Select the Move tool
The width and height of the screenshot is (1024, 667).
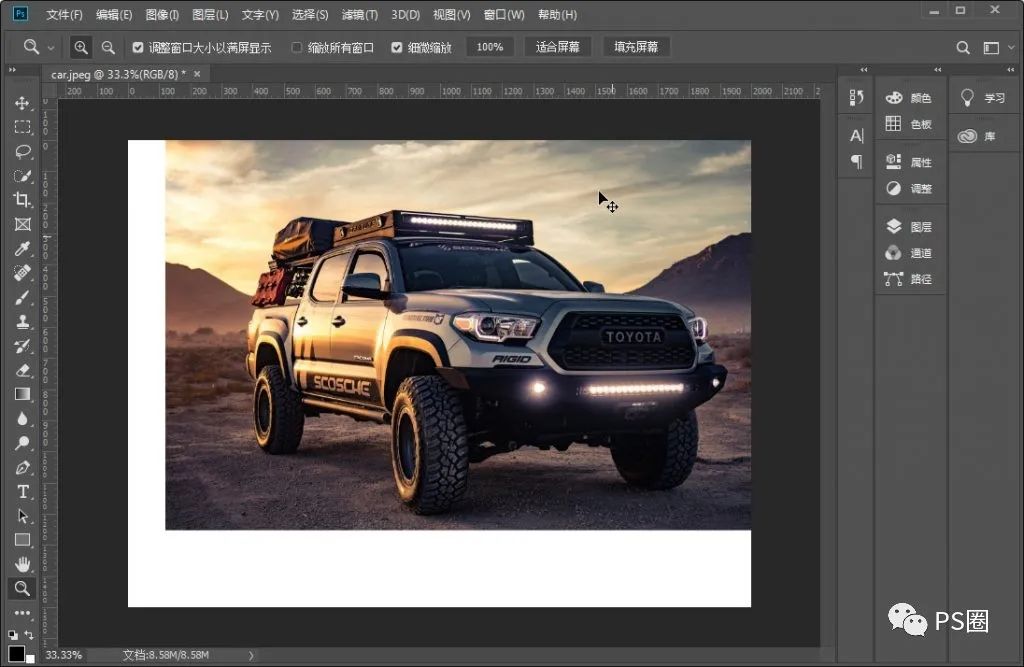point(22,103)
